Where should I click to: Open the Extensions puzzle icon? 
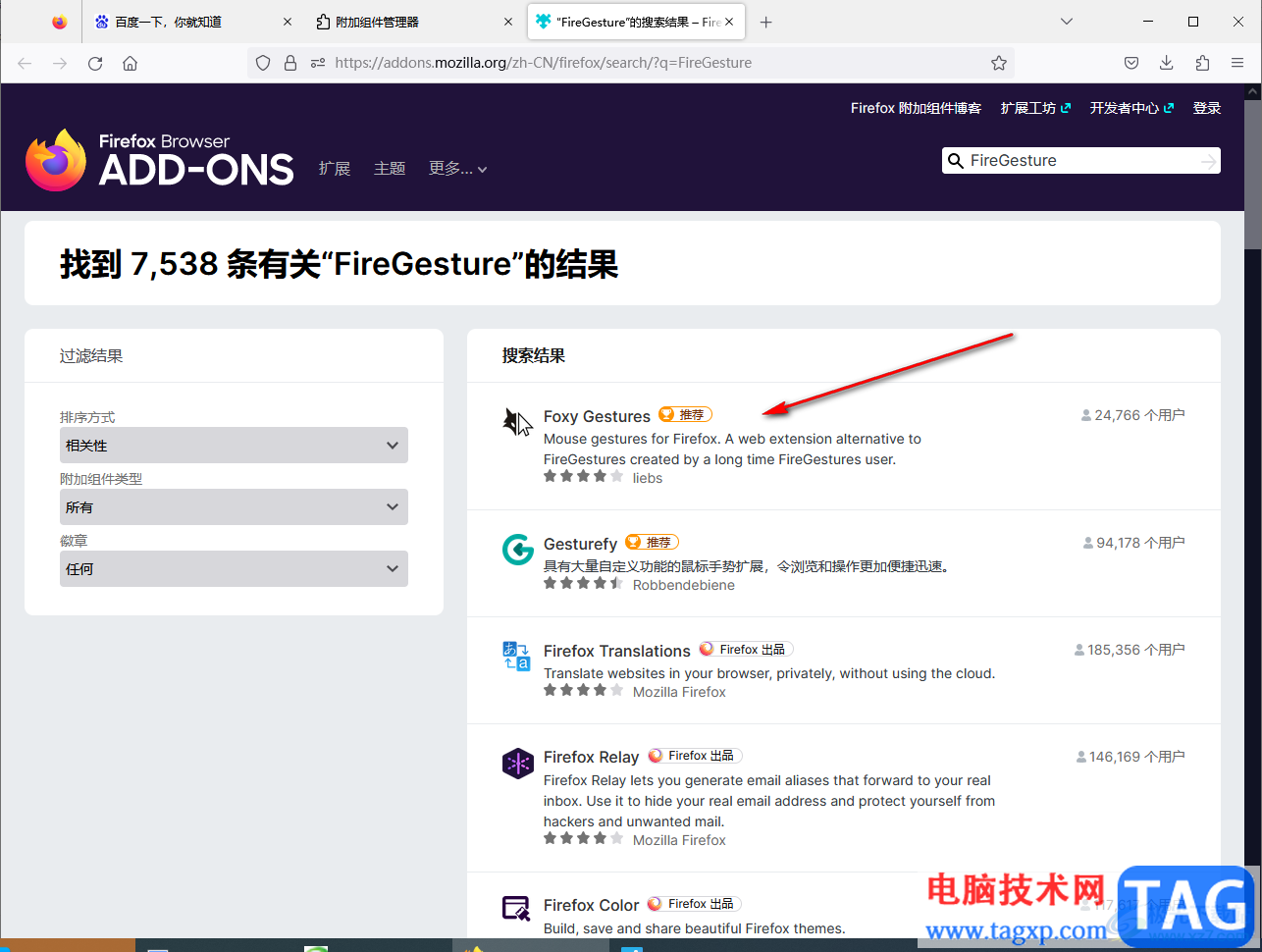(x=1202, y=63)
